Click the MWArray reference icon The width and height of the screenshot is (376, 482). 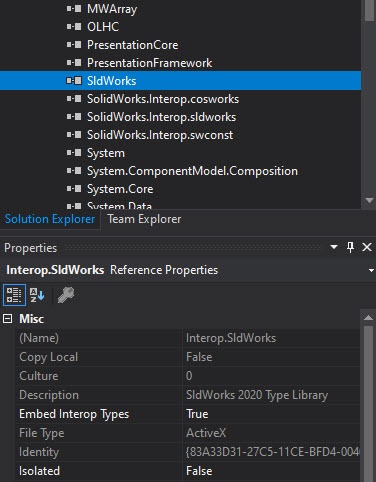pos(74,9)
